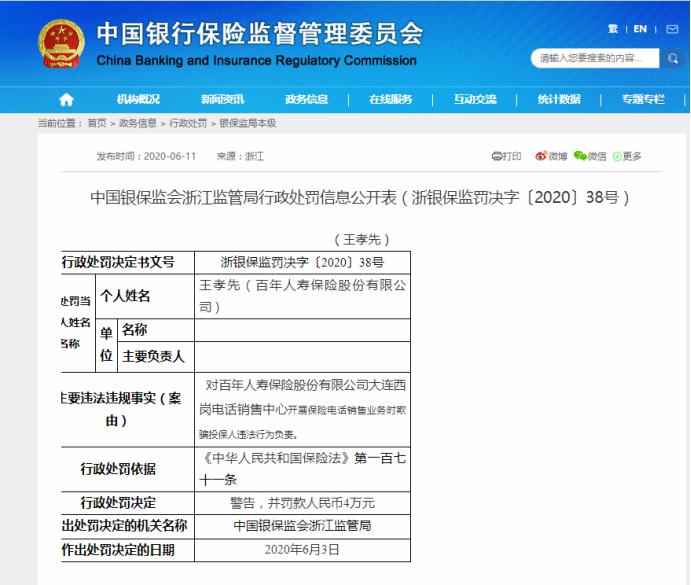Switch language to EN

click(640, 29)
